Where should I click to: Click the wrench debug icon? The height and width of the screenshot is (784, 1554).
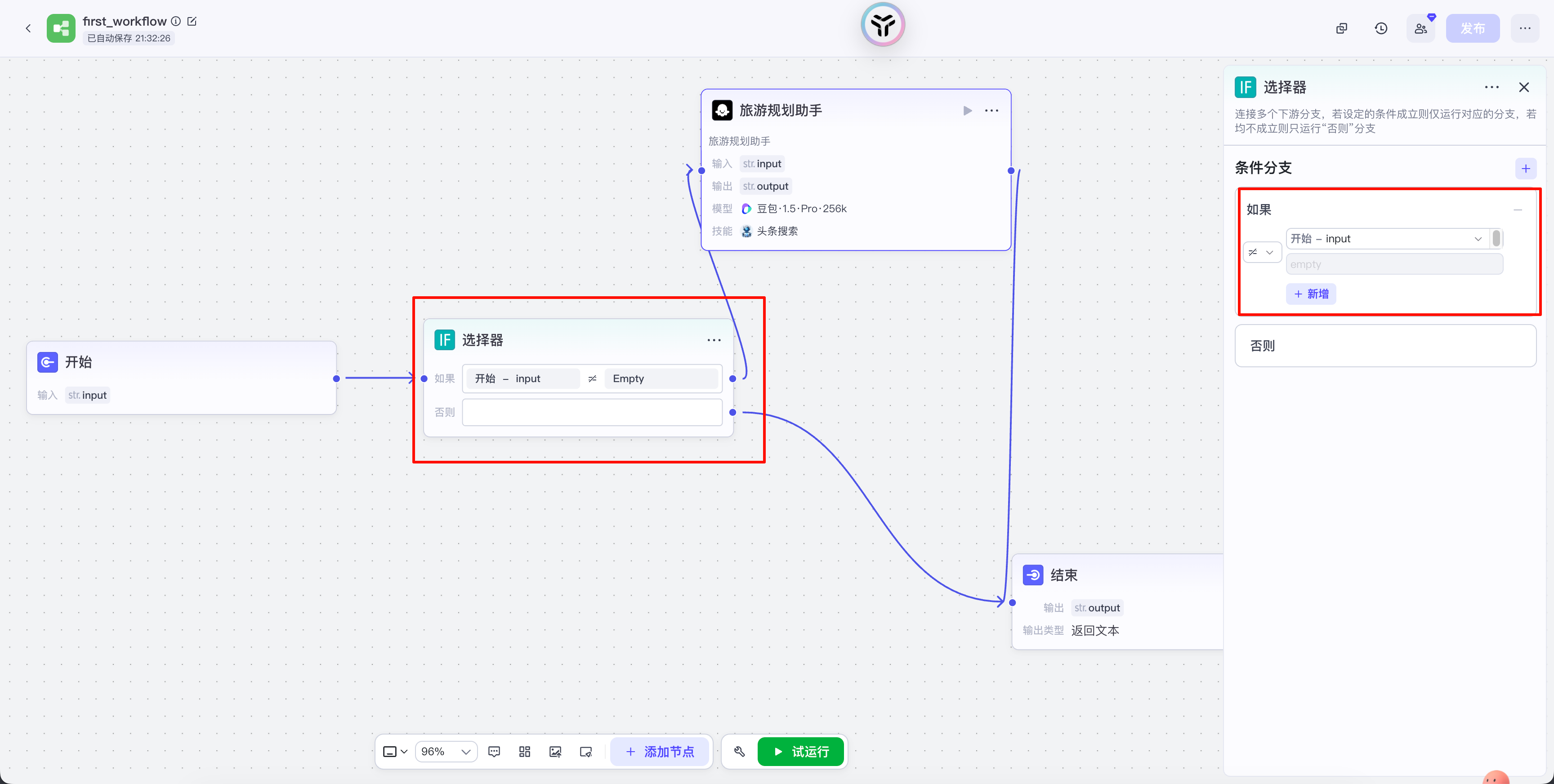[x=740, y=752]
